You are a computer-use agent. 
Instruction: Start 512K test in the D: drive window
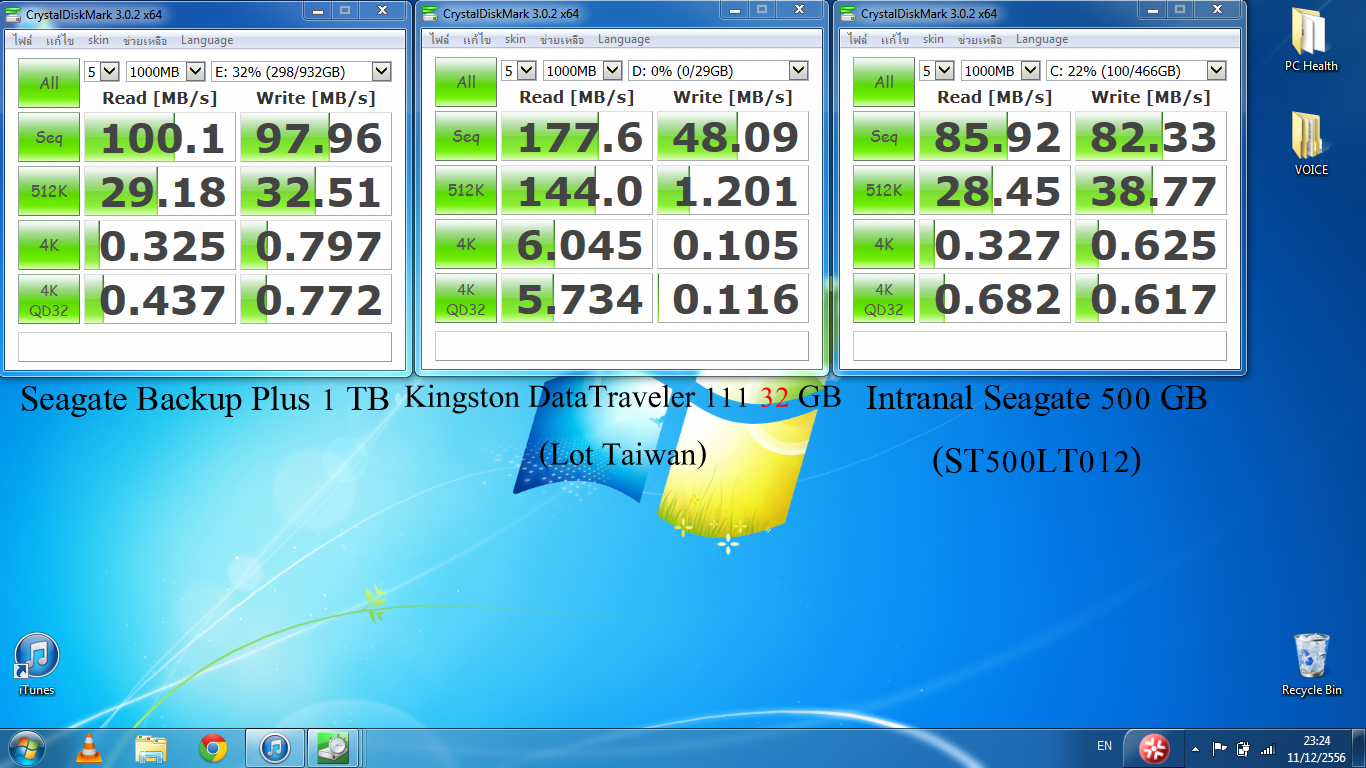(x=466, y=190)
